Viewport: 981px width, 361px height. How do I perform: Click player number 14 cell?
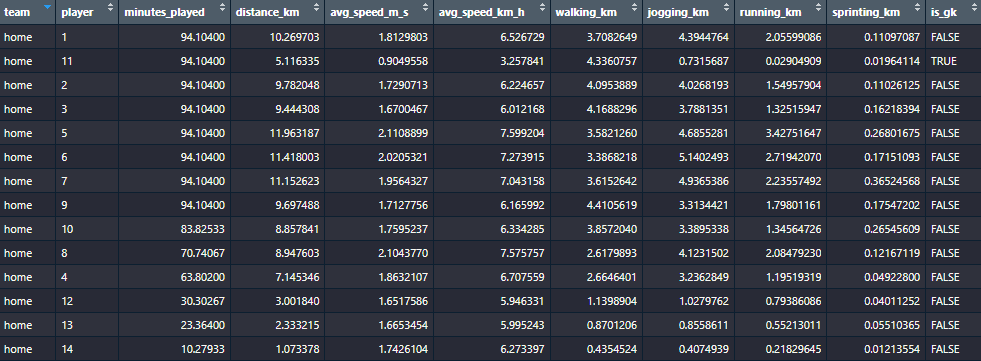point(86,349)
